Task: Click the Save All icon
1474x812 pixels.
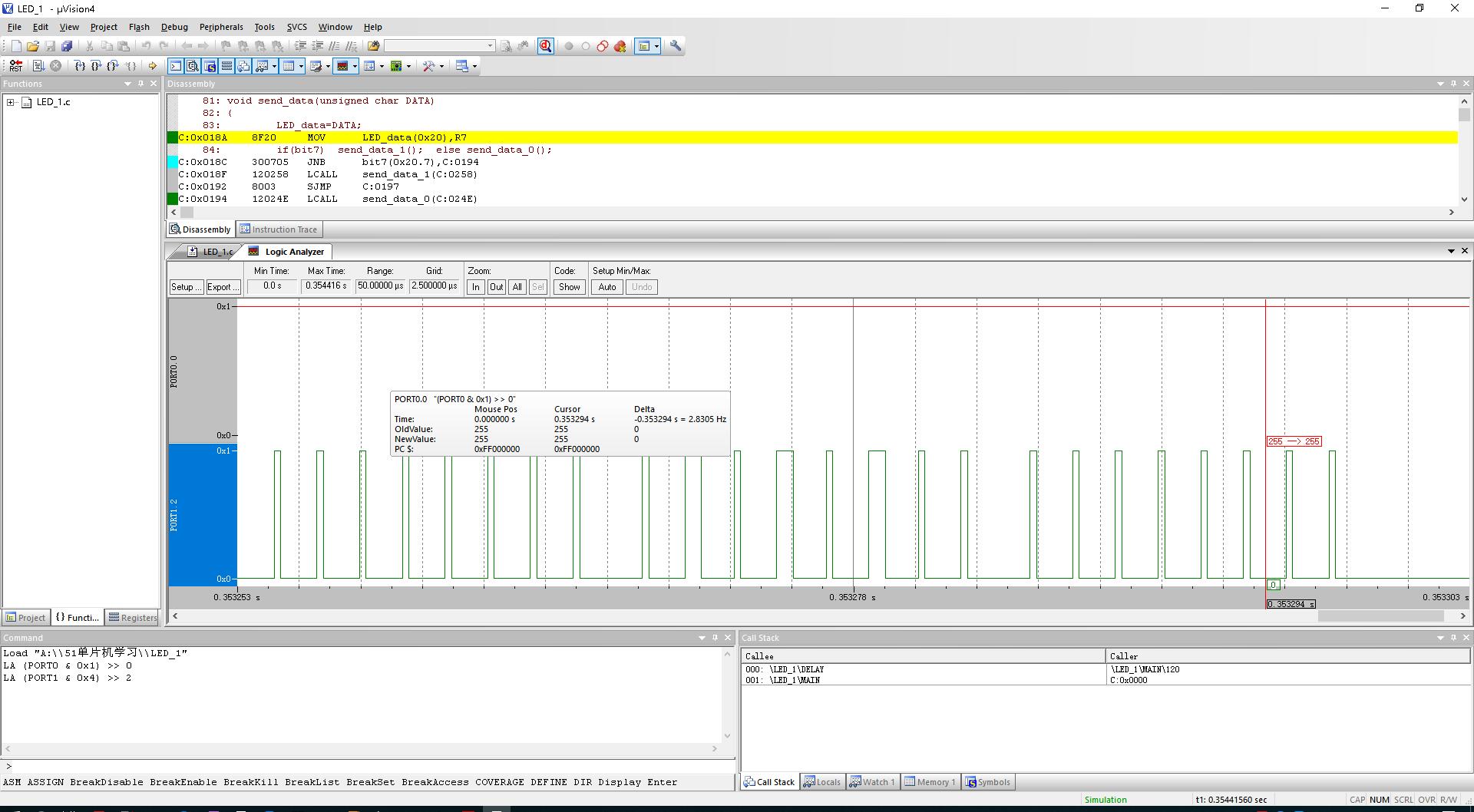Action: click(x=67, y=46)
